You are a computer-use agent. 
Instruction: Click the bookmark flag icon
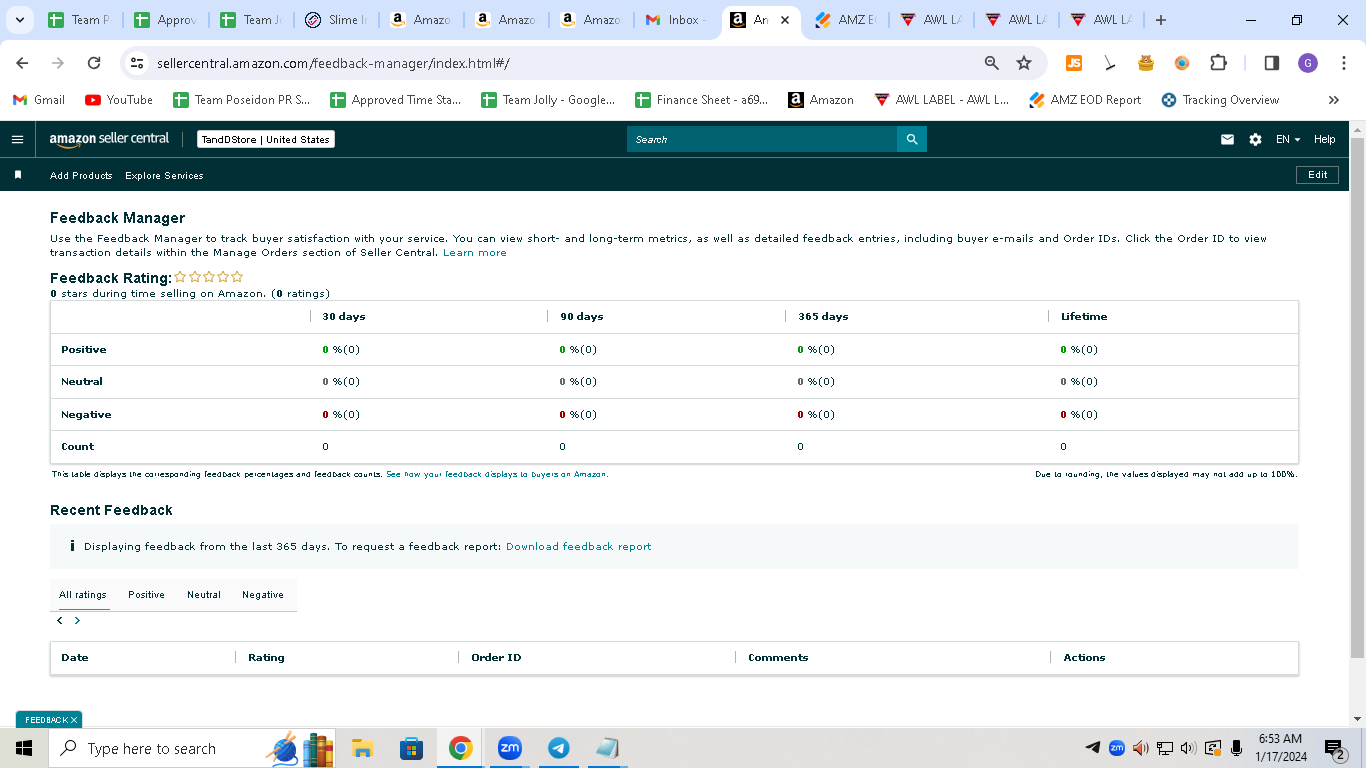(18, 175)
